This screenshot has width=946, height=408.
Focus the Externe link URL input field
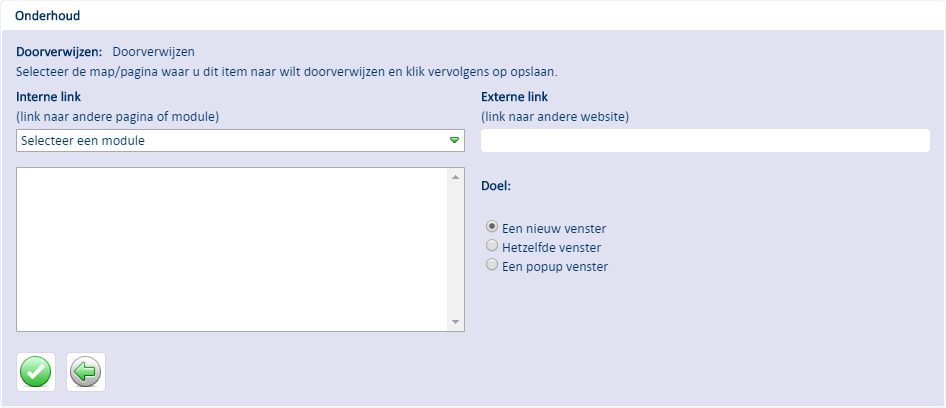tap(705, 141)
